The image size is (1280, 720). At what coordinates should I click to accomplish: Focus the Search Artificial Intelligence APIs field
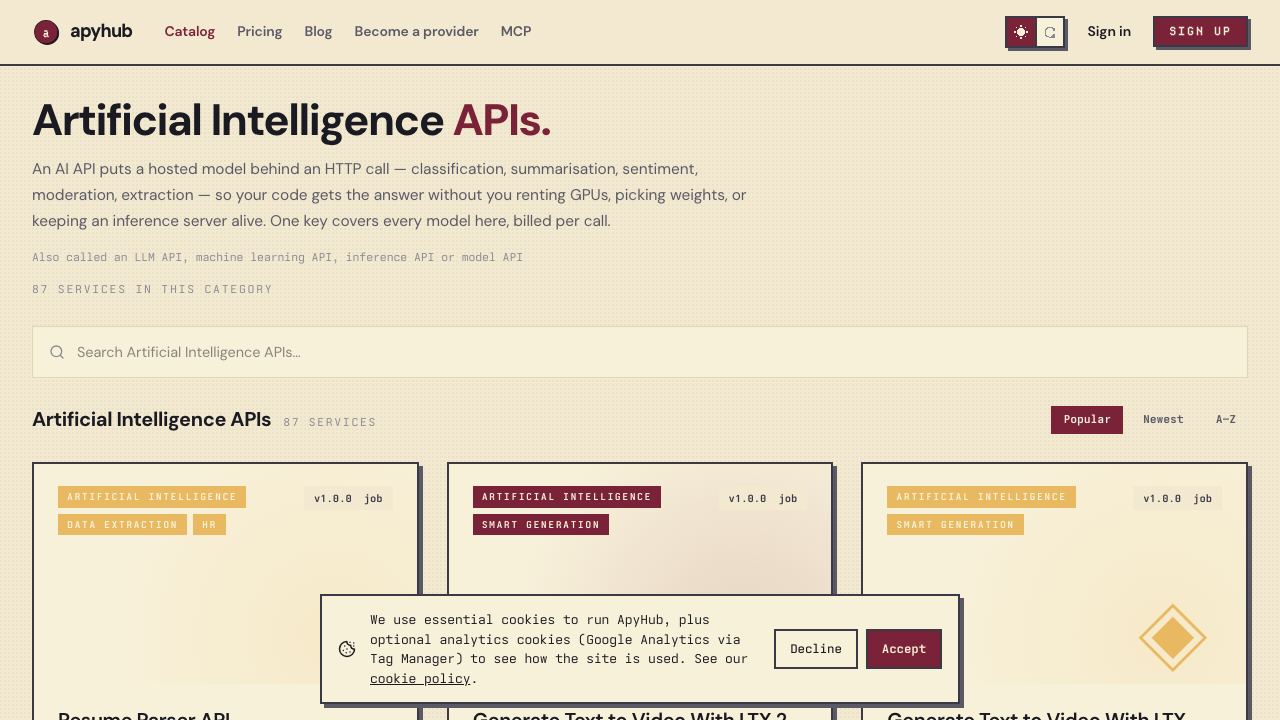(640, 352)
